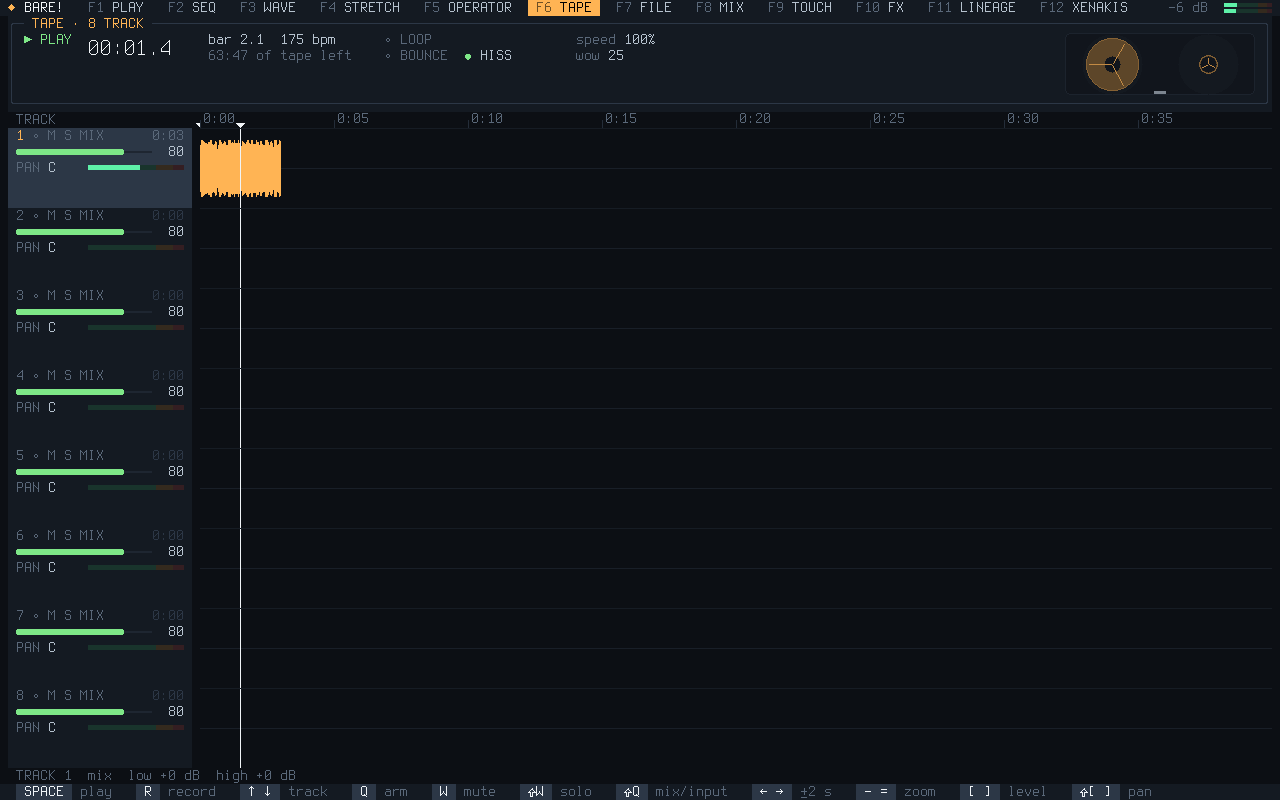The height and width of the screenshot is (800, 1280).
Task: Click the orange audio clip on track 1
Action: pos(240,168)
